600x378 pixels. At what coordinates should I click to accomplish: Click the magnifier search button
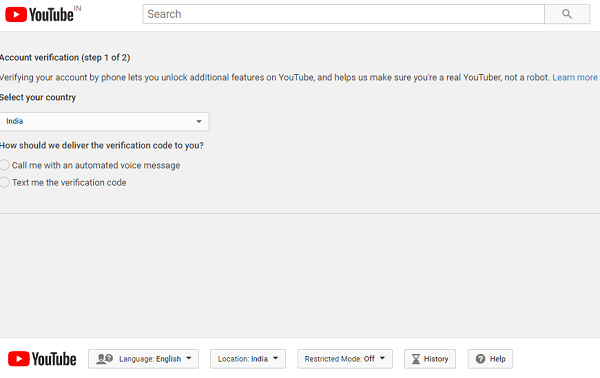(x=567, y=14)
